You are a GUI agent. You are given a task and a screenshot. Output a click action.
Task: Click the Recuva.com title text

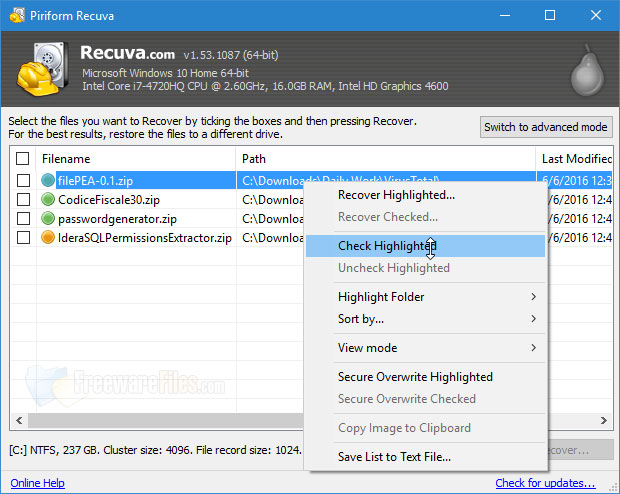[127, 53]
